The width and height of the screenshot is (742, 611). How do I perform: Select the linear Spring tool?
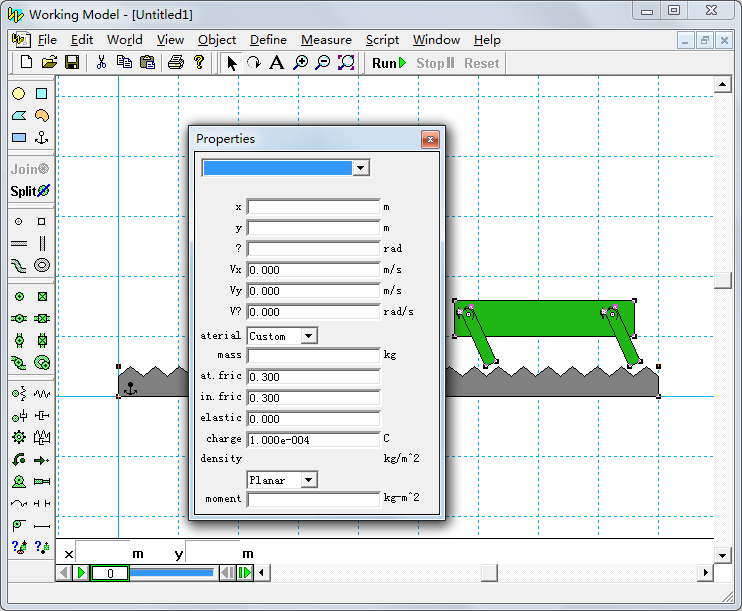pyautogui.click(x=42, y=394)
